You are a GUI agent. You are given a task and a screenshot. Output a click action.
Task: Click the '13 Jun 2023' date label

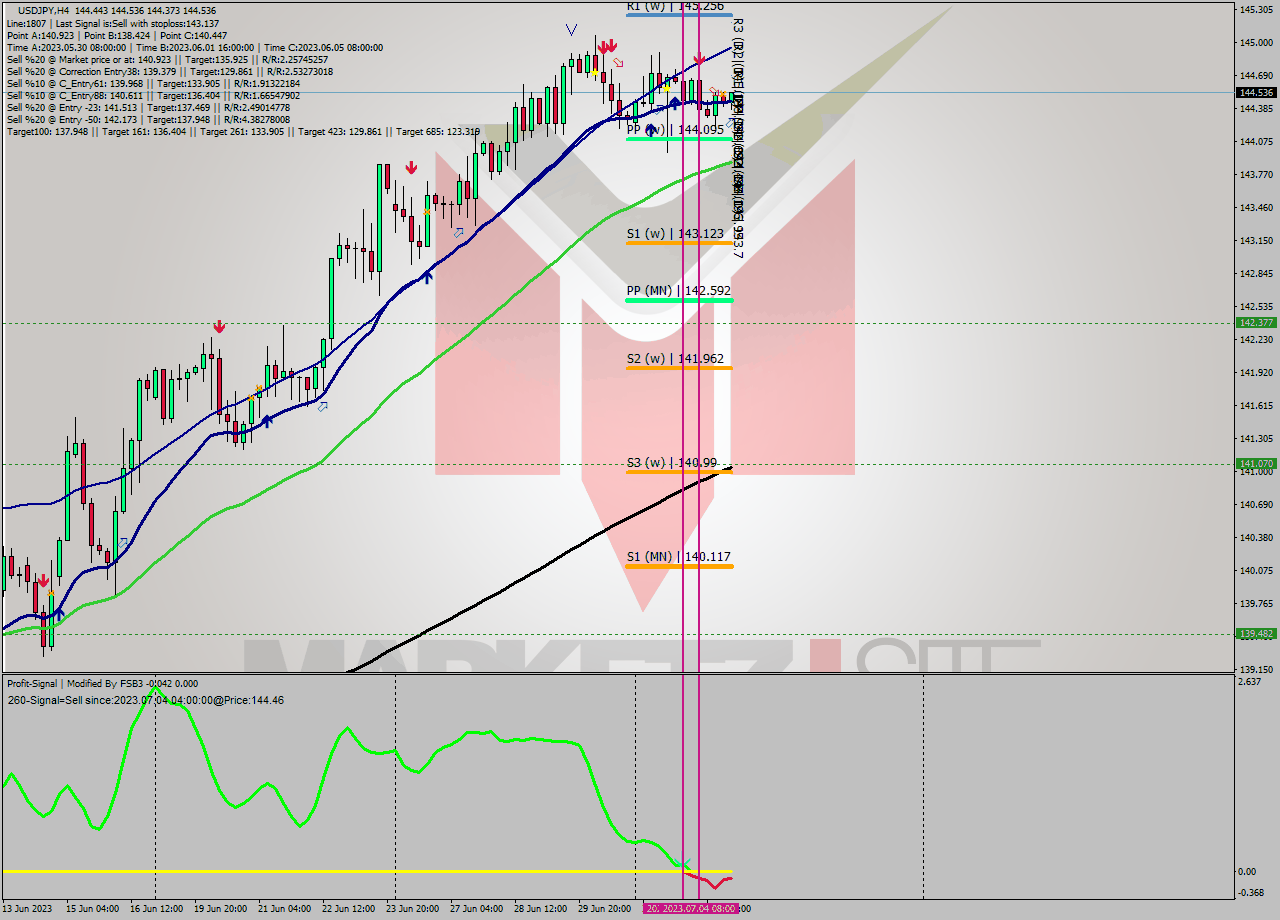pyautogui.click(x=28, y=909)
